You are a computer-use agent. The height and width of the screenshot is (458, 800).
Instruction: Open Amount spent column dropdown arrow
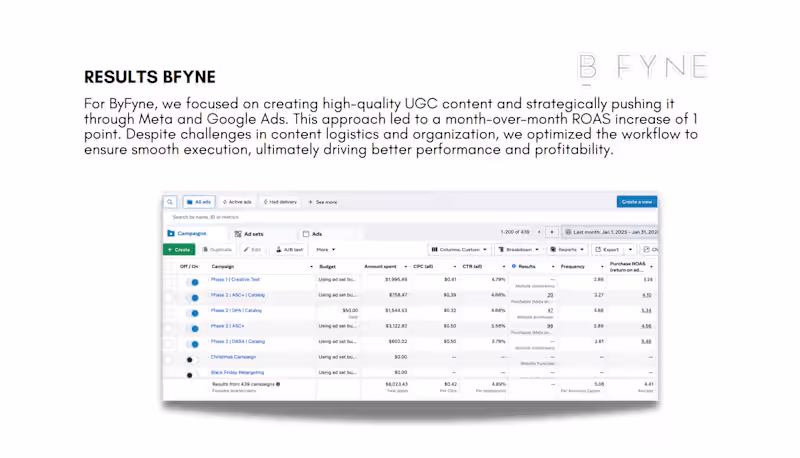pos(406,267)
